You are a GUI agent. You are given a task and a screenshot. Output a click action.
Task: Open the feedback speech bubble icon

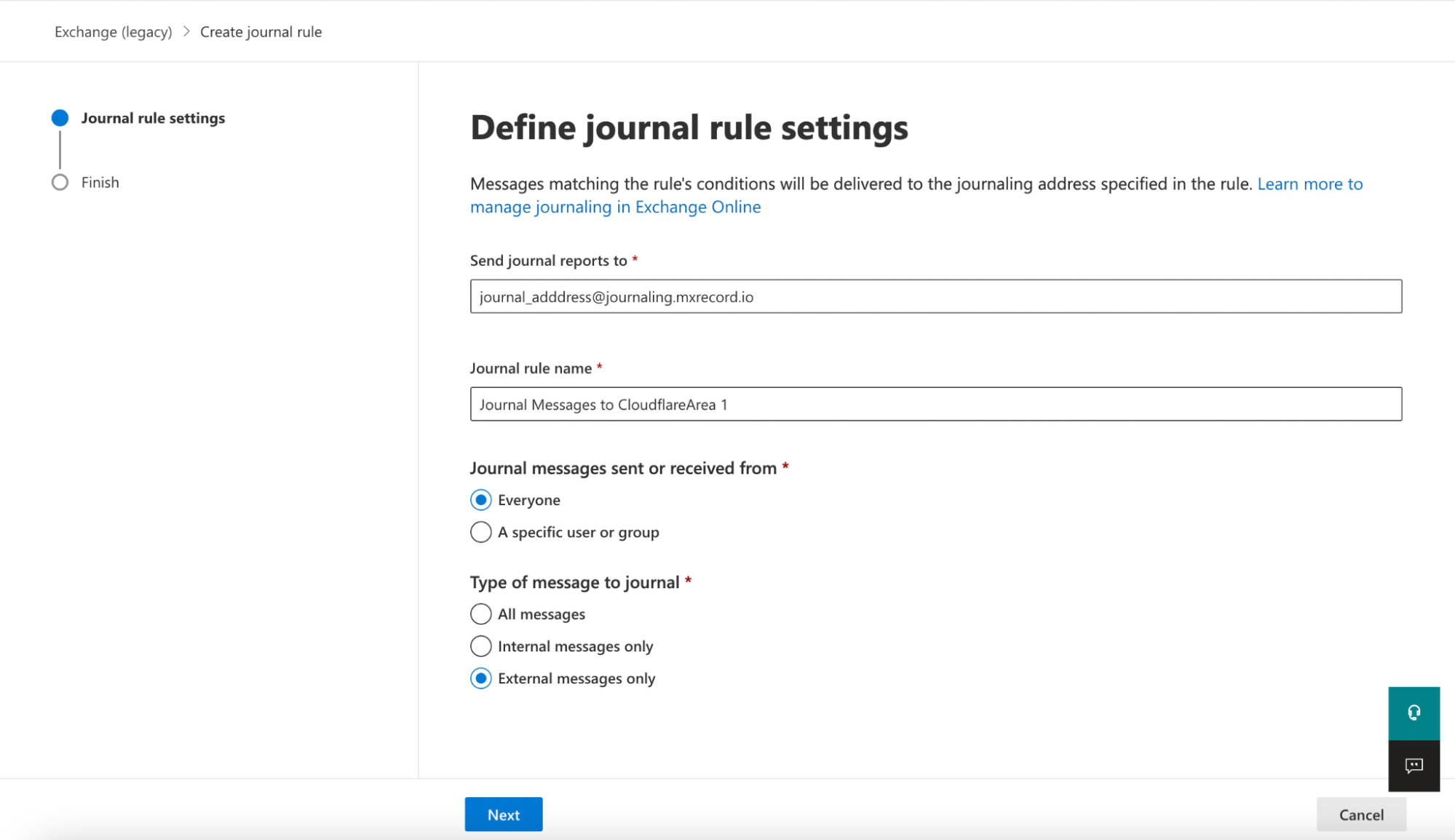point(1414,765)
